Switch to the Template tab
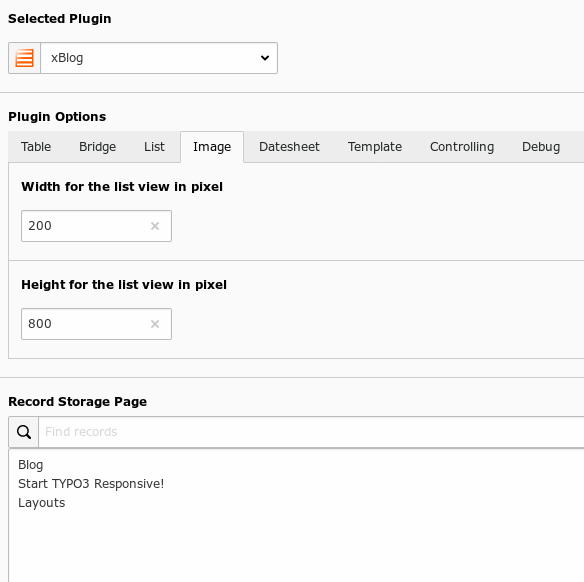Screen dimensions: 584x582 tap(375, 147)
